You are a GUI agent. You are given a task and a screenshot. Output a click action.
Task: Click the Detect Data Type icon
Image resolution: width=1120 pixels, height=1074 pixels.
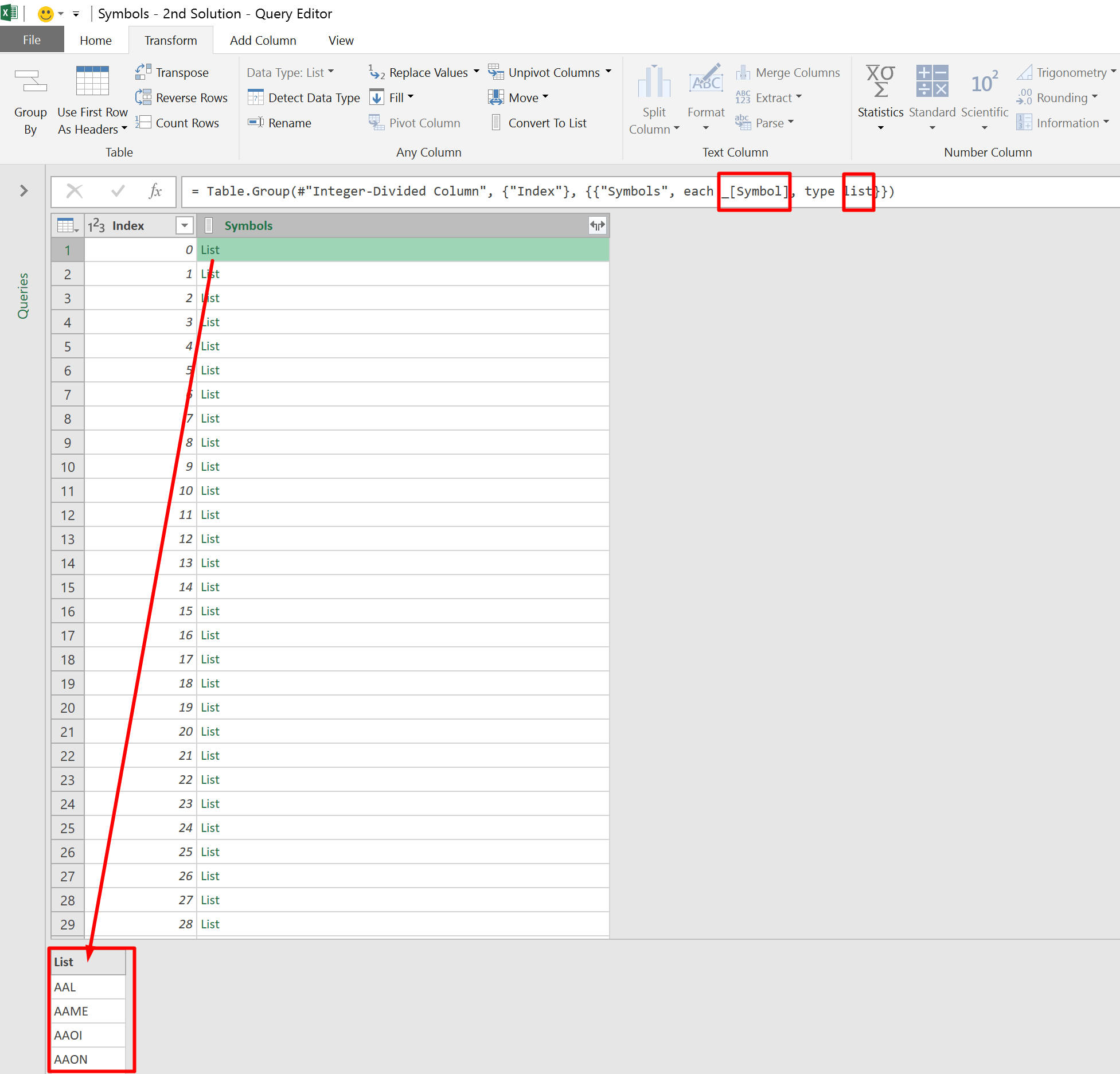pos(256,97)
